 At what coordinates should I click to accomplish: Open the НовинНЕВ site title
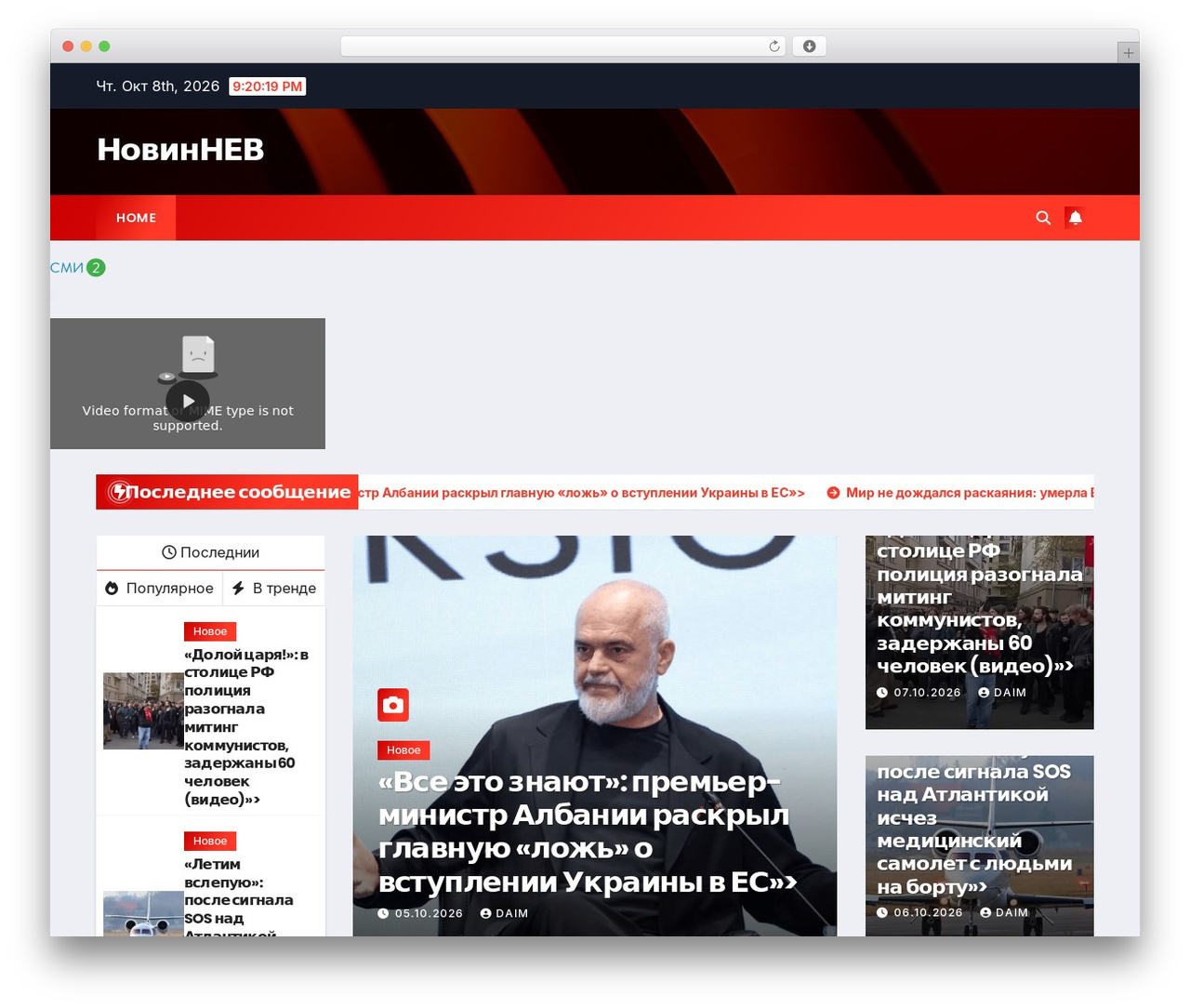(x=180, y=150)
